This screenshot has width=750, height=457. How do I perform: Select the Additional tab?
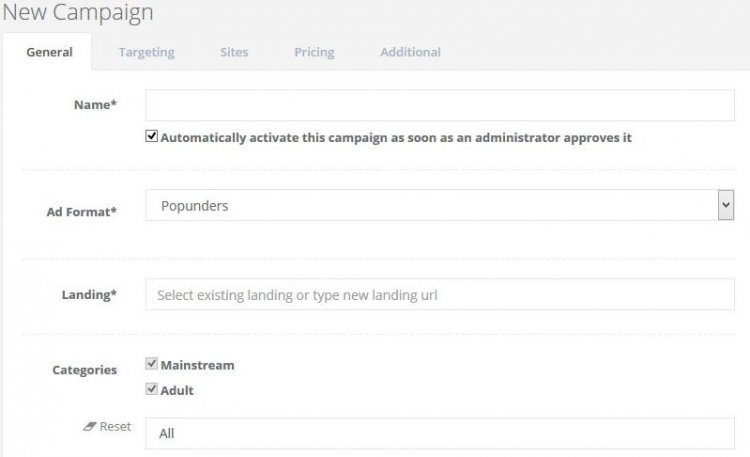pyautogui.click(x=410, y=52)
